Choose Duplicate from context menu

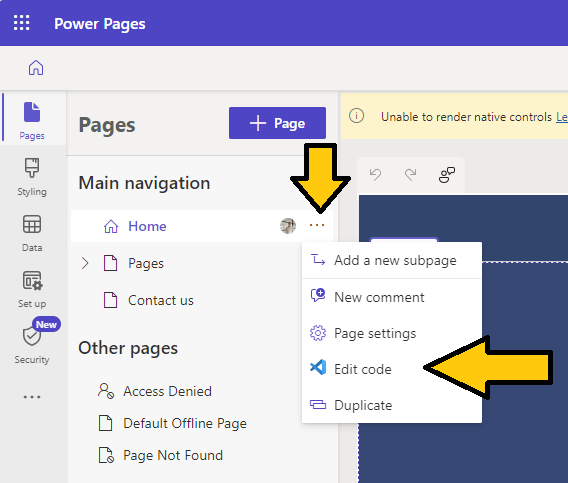tap(392, 405)
